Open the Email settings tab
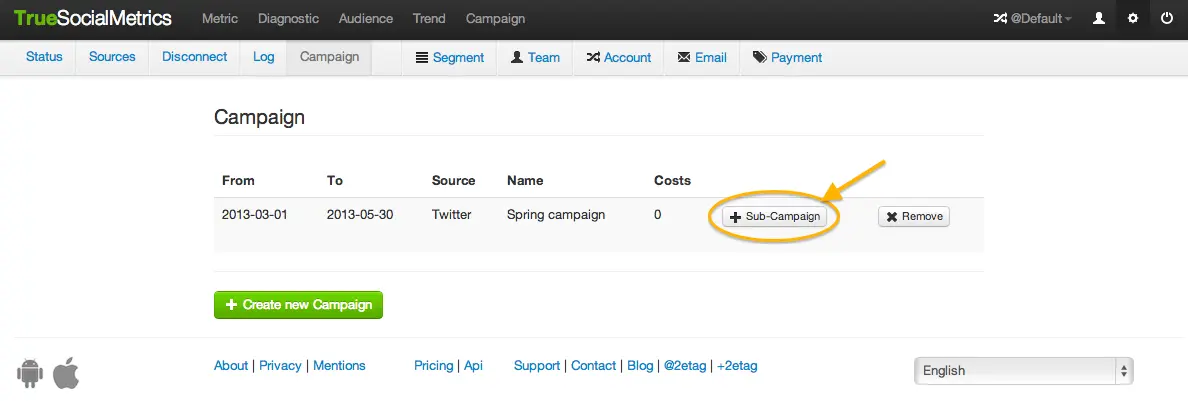Viewport: 1188px width, 401px height. (x=702, y=58)
